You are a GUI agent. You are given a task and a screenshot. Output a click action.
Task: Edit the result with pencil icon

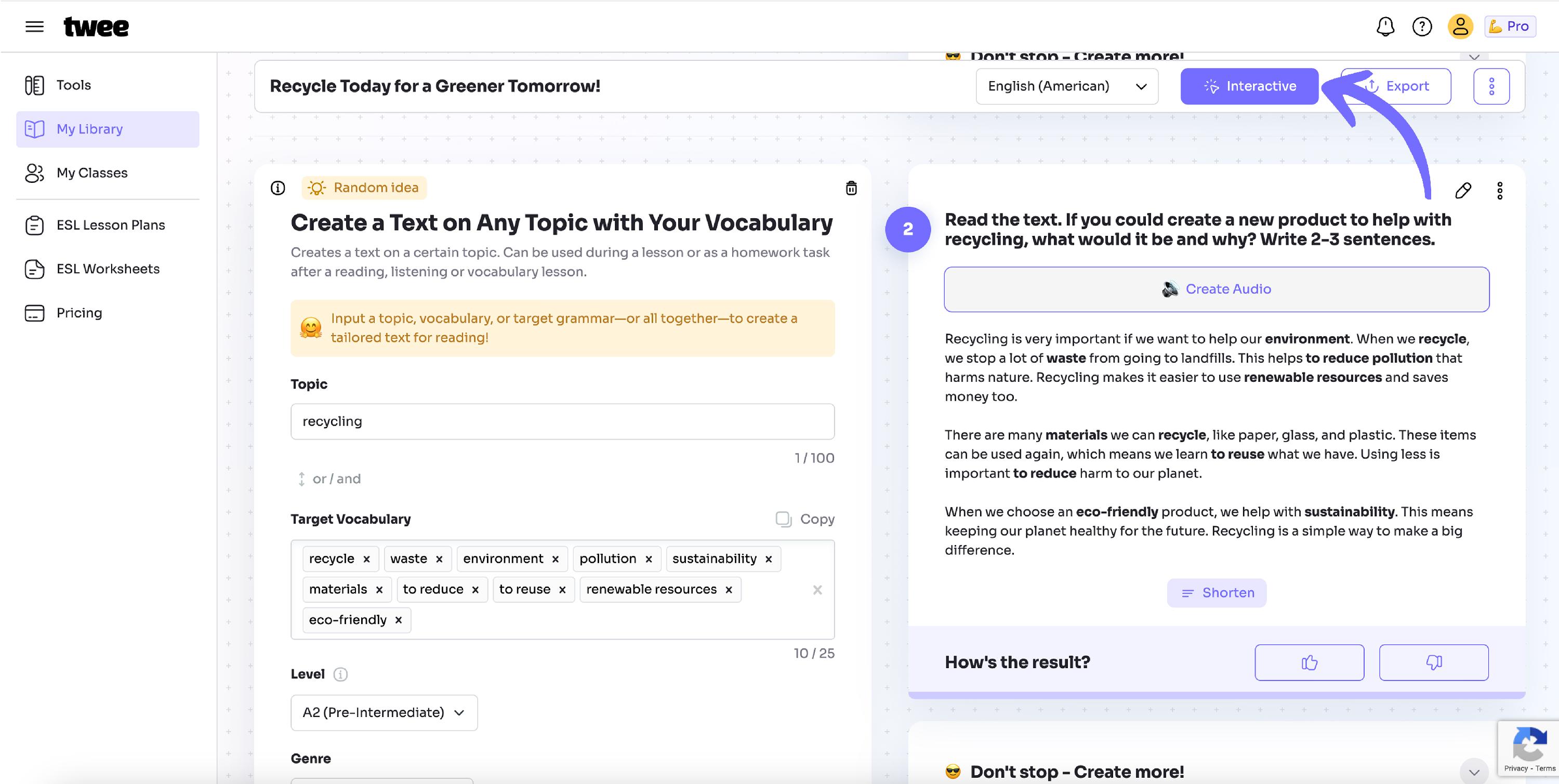1463,191
